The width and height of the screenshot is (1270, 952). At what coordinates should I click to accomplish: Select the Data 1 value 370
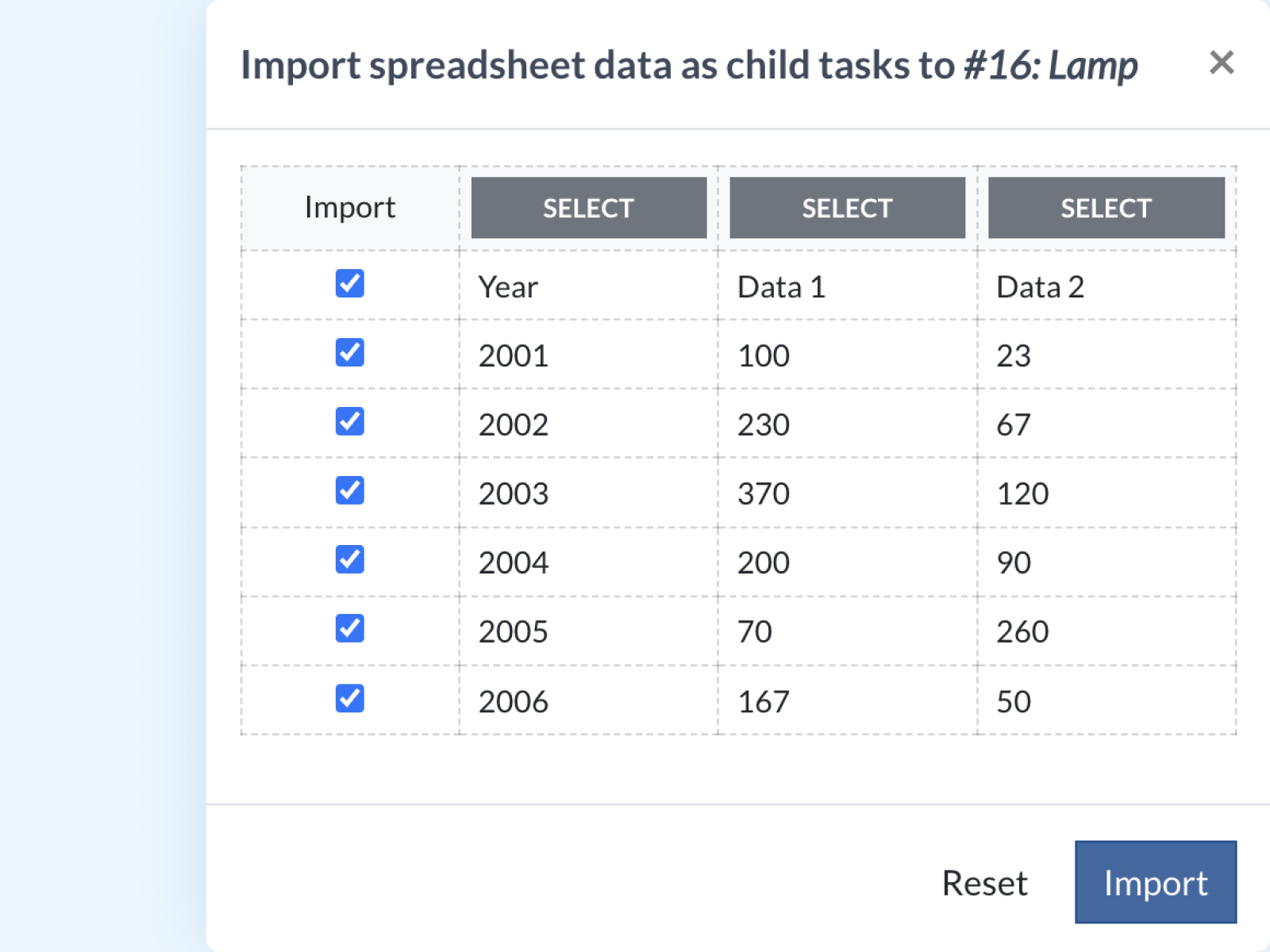pyautogui.click(x=764, y=494)
